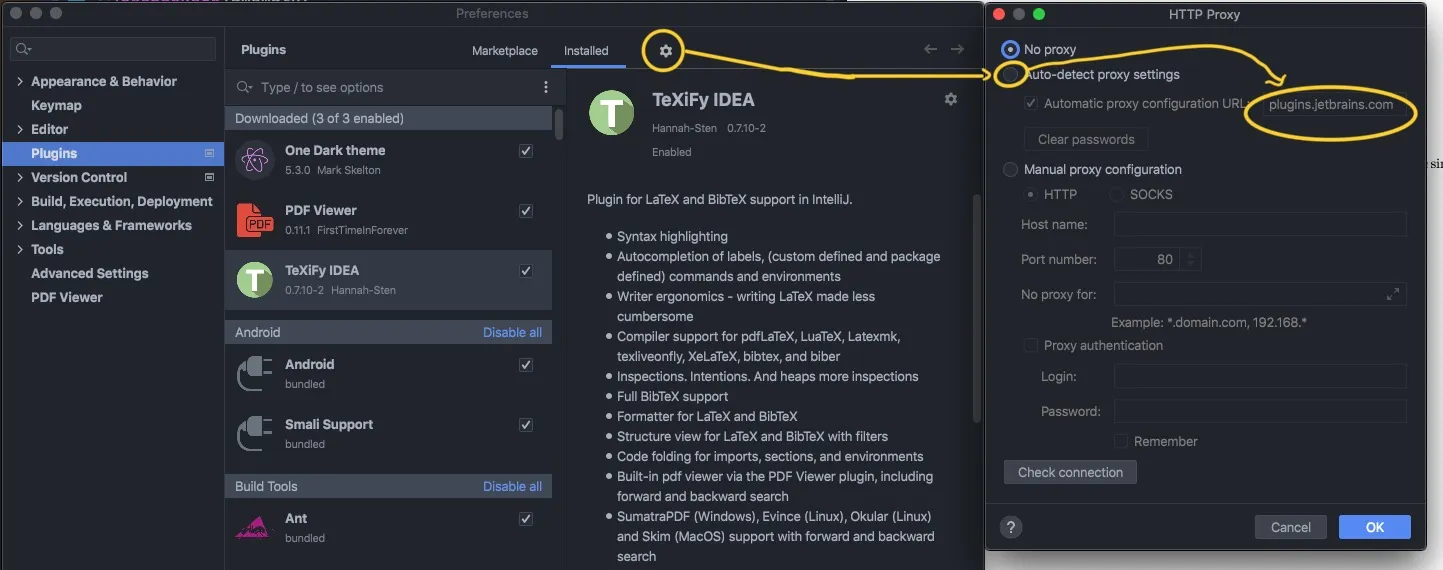Switch to the Marketplace tab

coord(504,51)
